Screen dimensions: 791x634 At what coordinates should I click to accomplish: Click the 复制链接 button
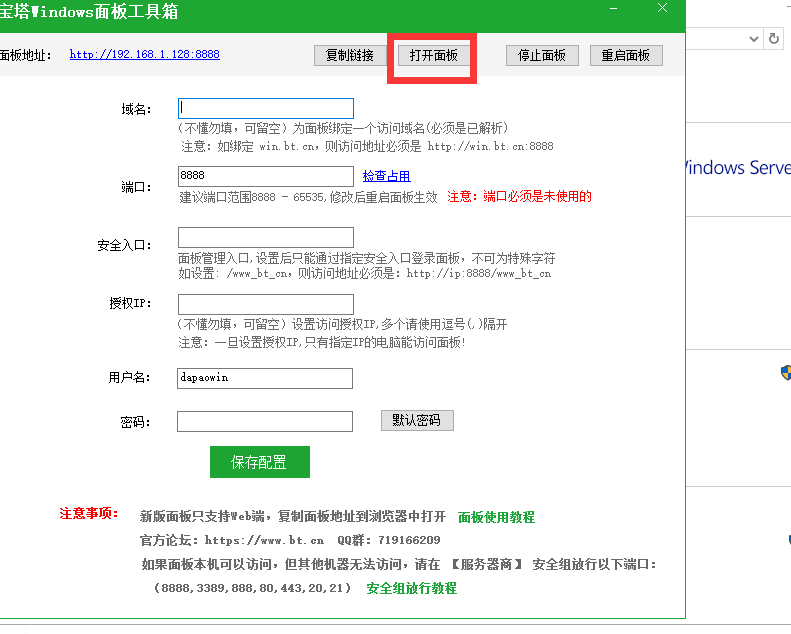(350, 55)
